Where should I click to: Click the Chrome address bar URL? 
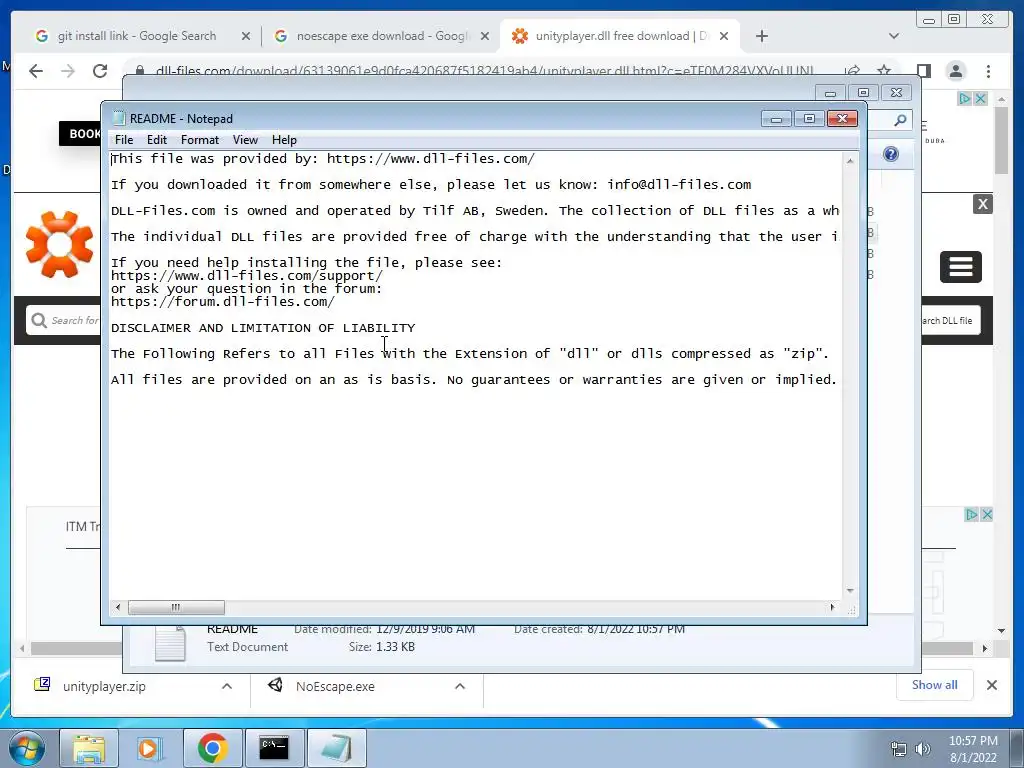click(484, 70)
